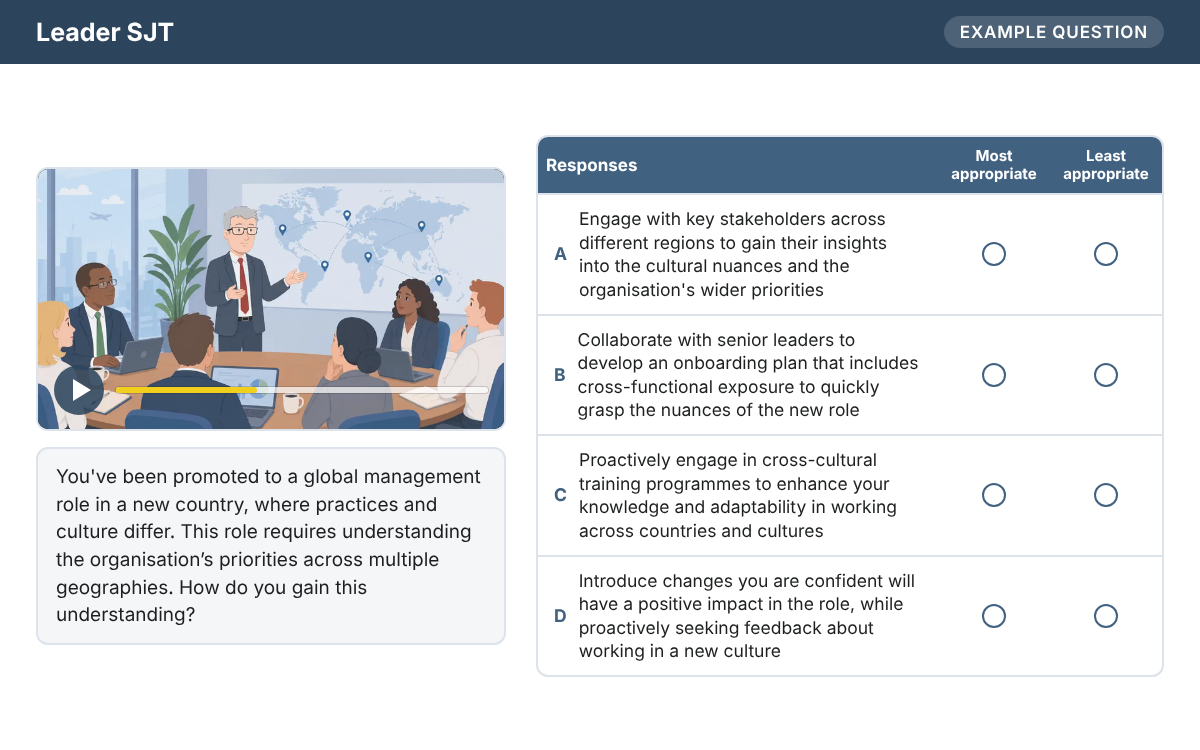
Task: Click the Least appropriate column header
Action: pos(1106,165)
